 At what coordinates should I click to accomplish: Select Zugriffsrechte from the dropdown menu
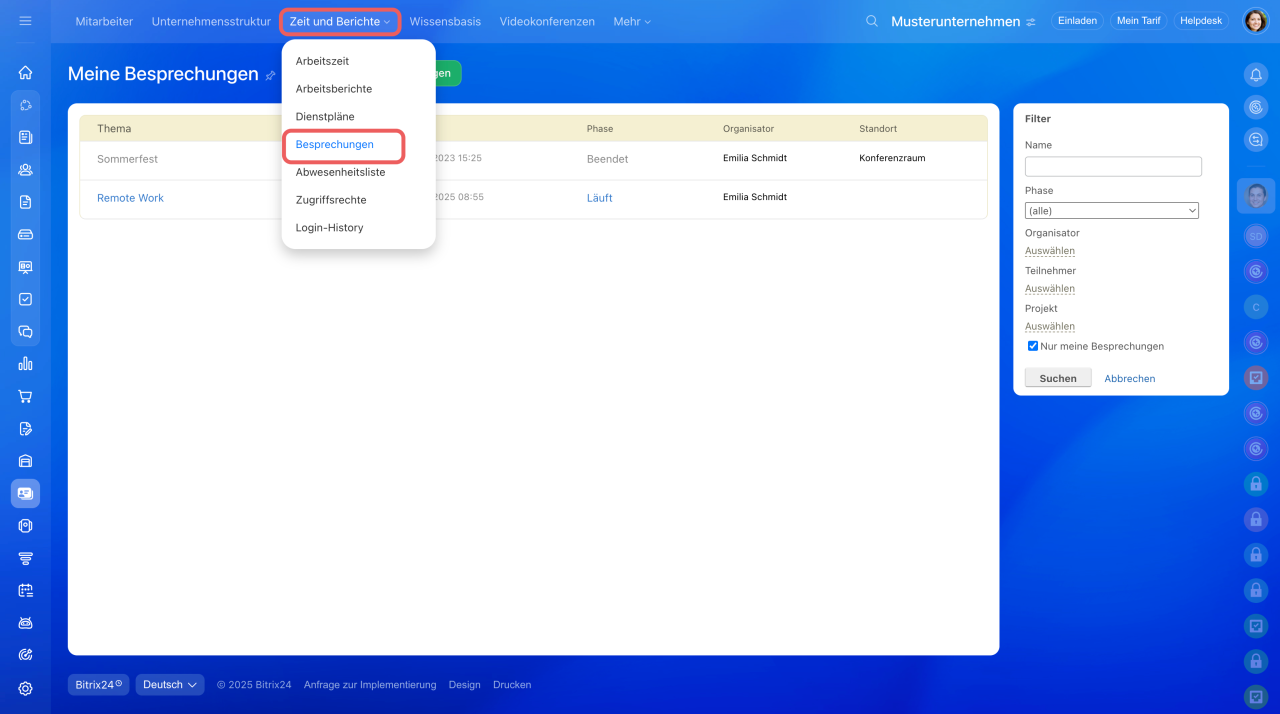[x=331, y=200]
